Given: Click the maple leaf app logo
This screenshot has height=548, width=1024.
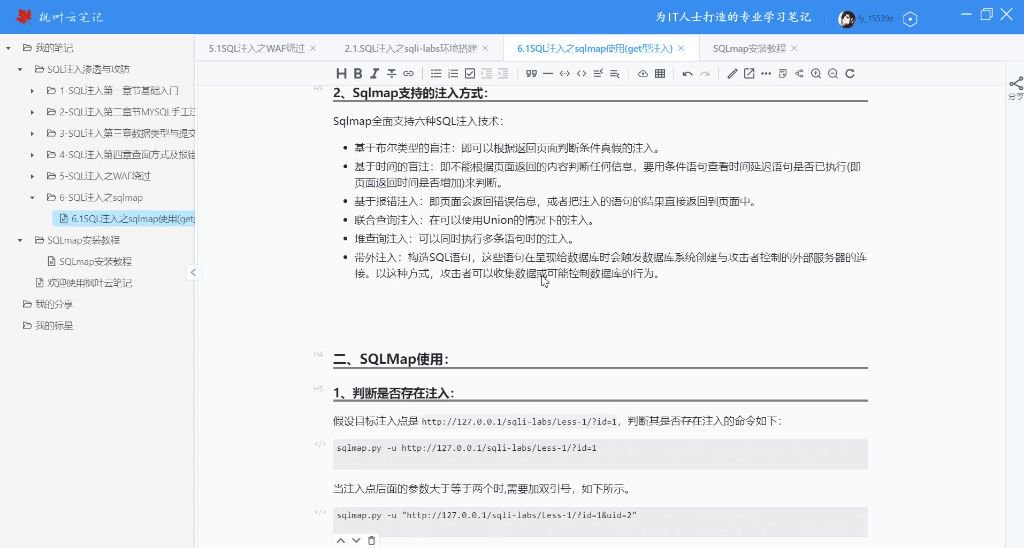Looking at the screenshot, I should click(24, 16).
